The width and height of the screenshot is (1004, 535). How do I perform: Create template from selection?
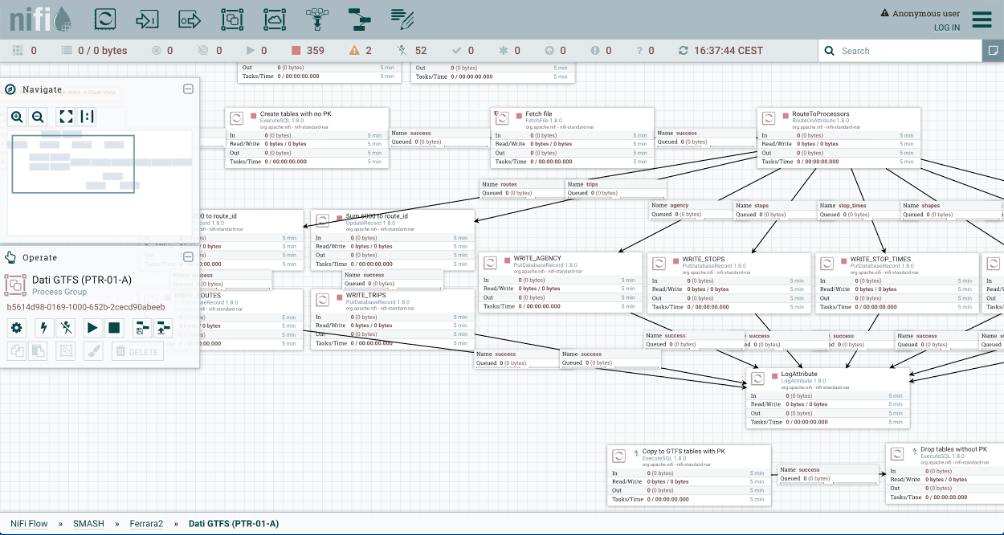click(x=142, y=328)
